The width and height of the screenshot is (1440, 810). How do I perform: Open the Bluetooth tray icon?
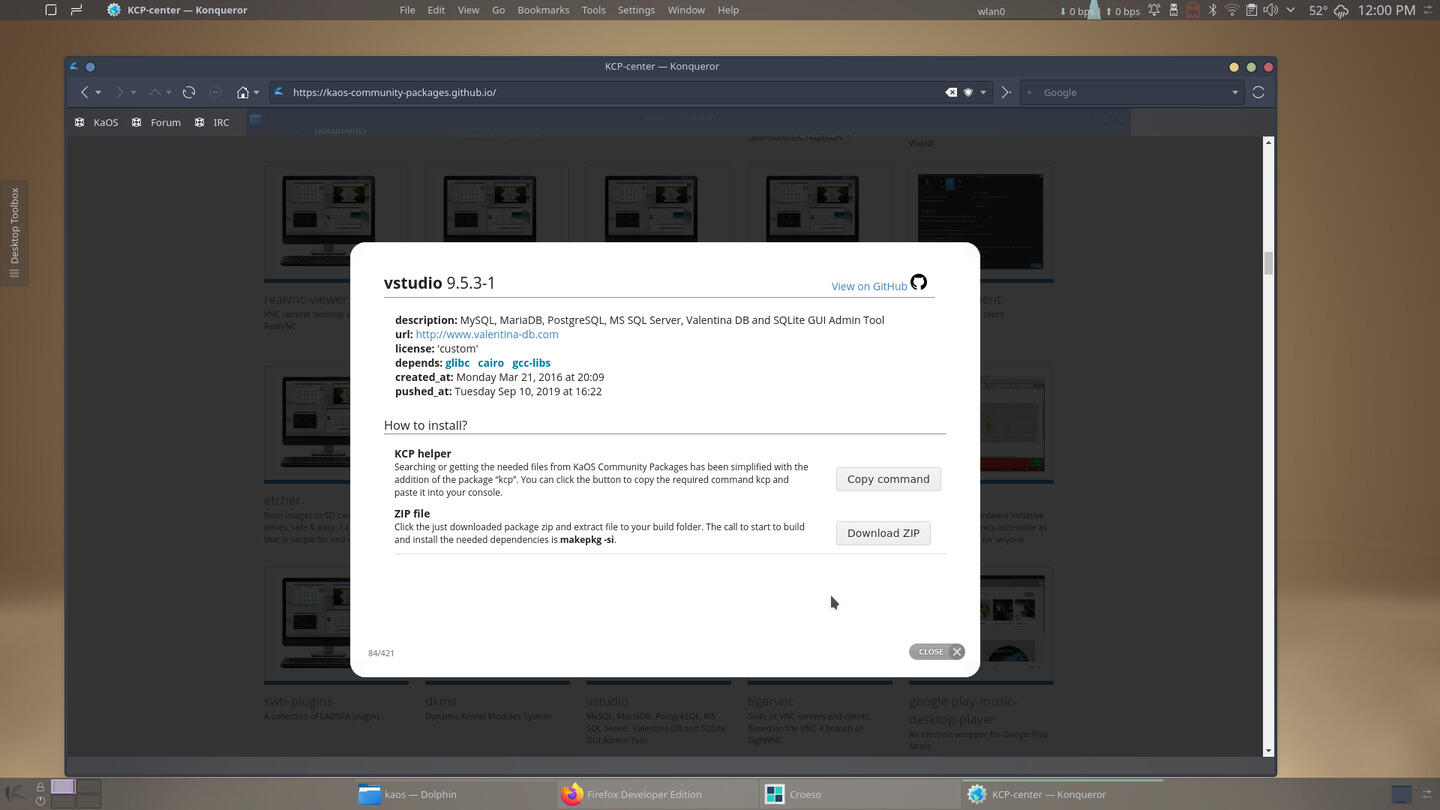click(1212, 10)
